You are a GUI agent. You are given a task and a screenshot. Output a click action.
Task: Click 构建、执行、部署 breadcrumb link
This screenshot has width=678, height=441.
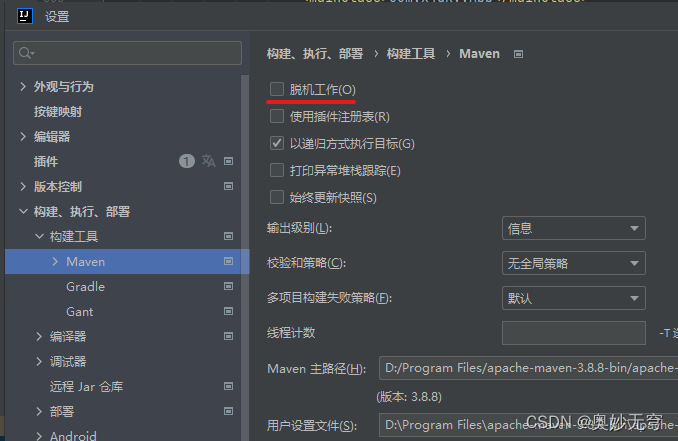pos(315,54)
